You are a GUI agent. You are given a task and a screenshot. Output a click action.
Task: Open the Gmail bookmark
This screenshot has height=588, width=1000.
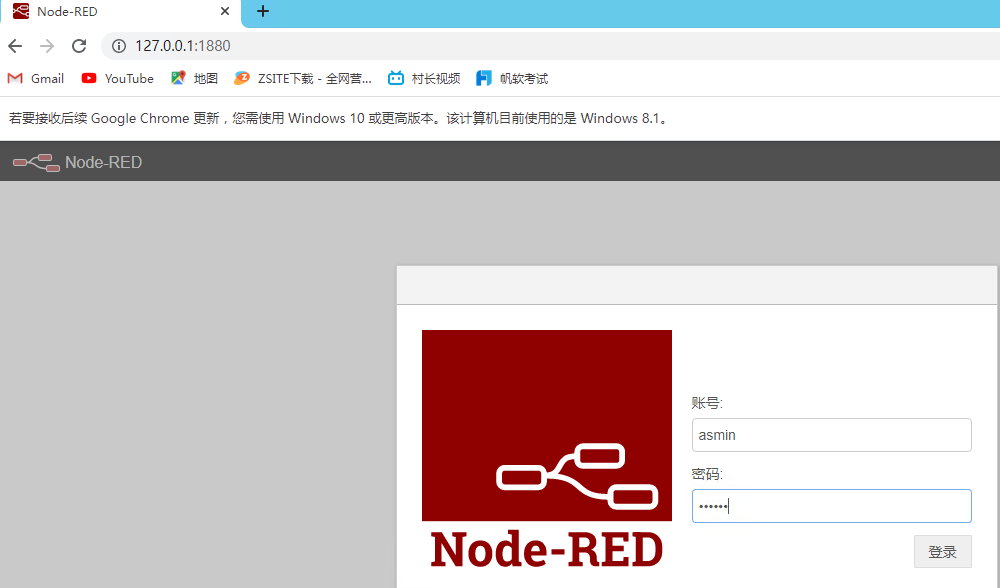point(36,78)
